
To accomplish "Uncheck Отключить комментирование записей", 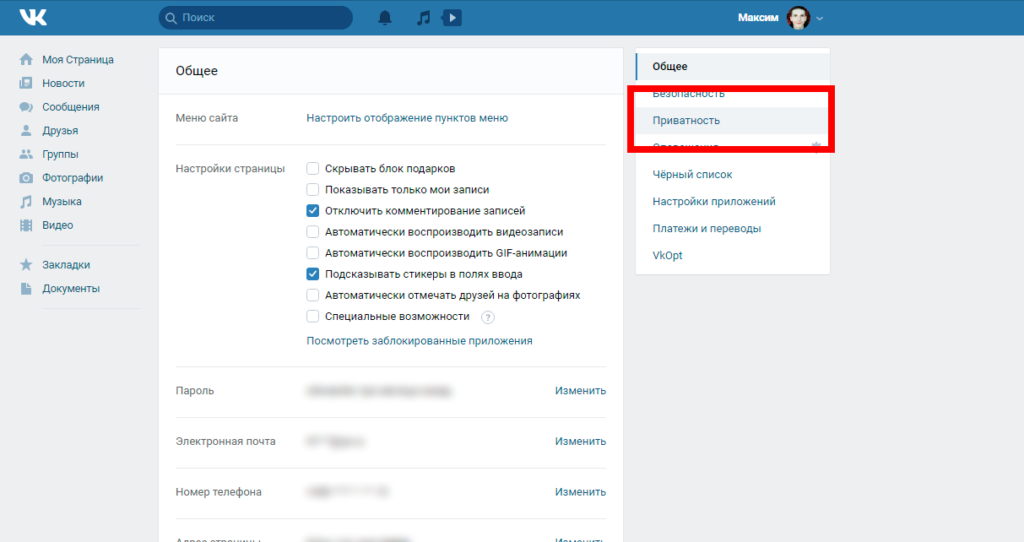I will point(313,211).
